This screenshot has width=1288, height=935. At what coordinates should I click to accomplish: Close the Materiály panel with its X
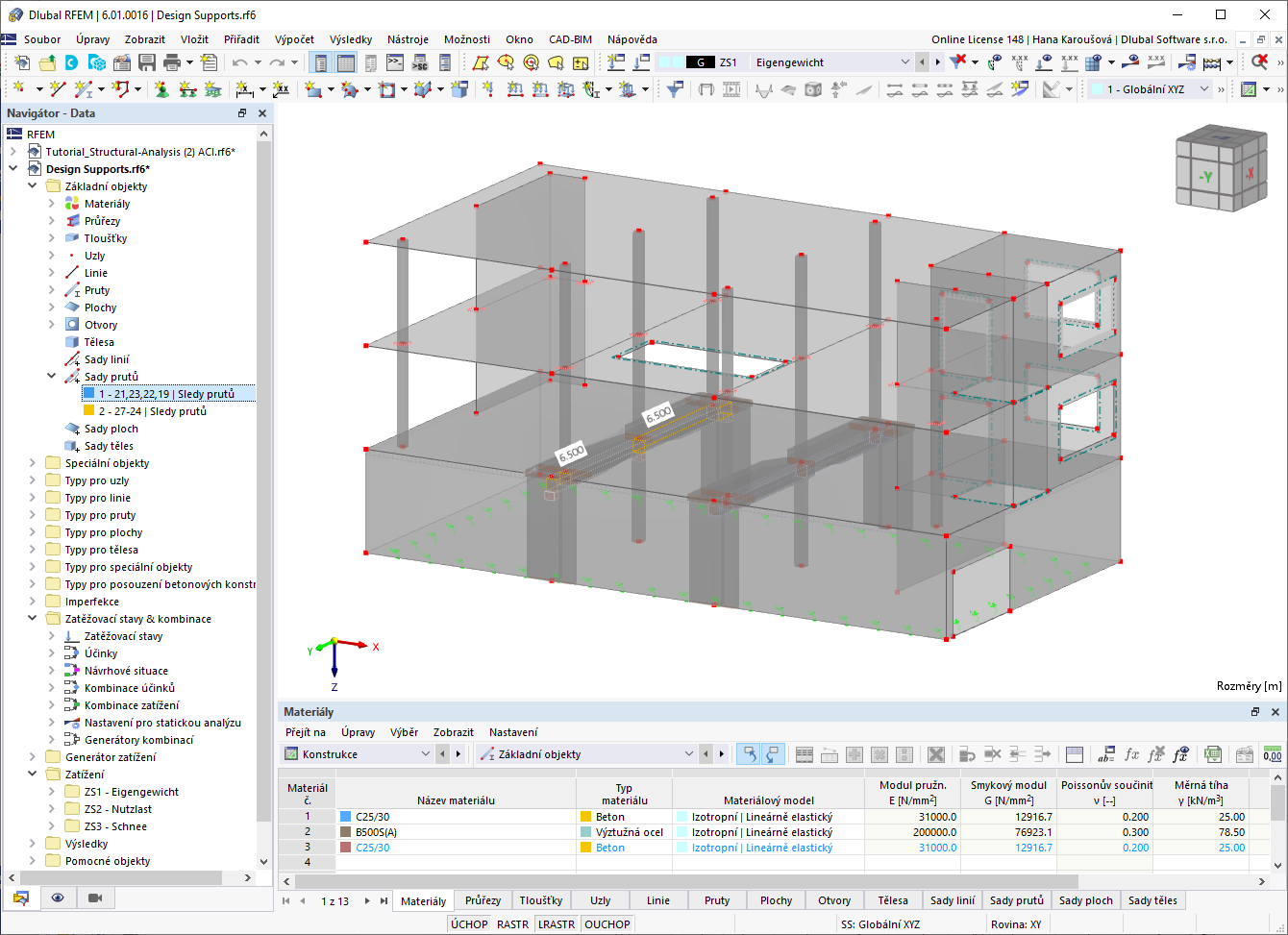click(1276, 712)
